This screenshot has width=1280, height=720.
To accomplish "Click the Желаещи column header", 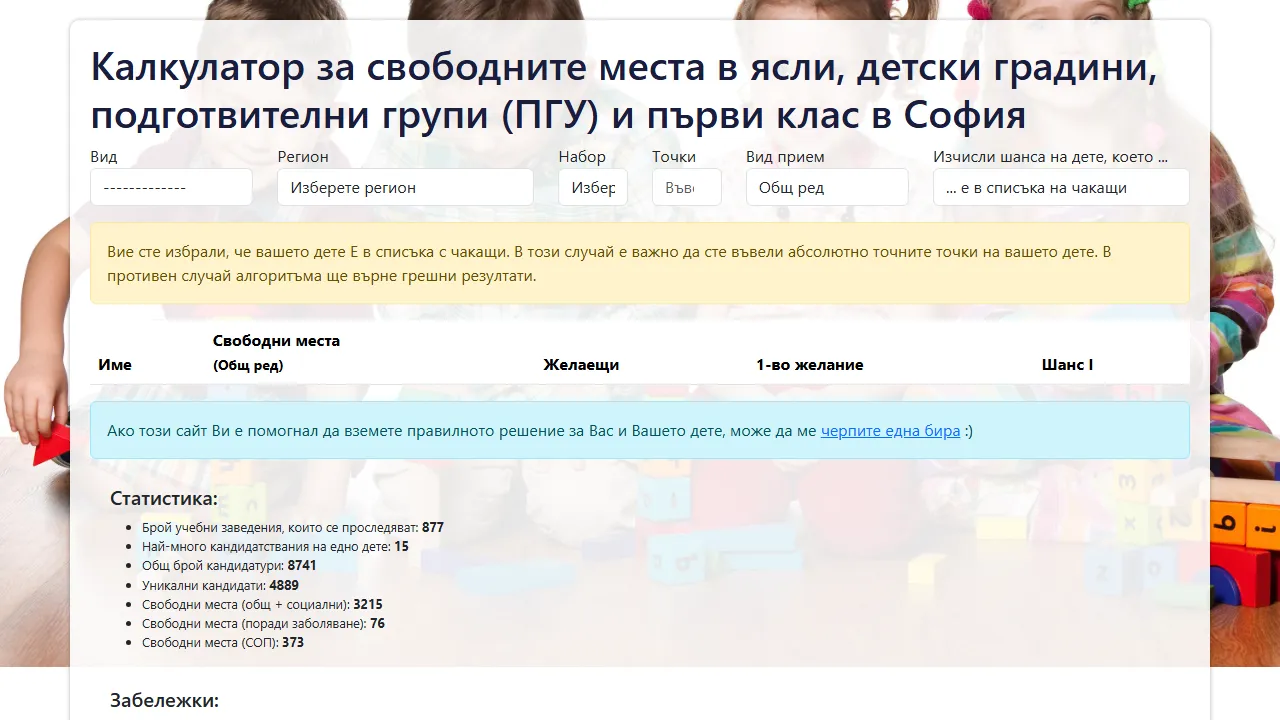I will 581,364.
